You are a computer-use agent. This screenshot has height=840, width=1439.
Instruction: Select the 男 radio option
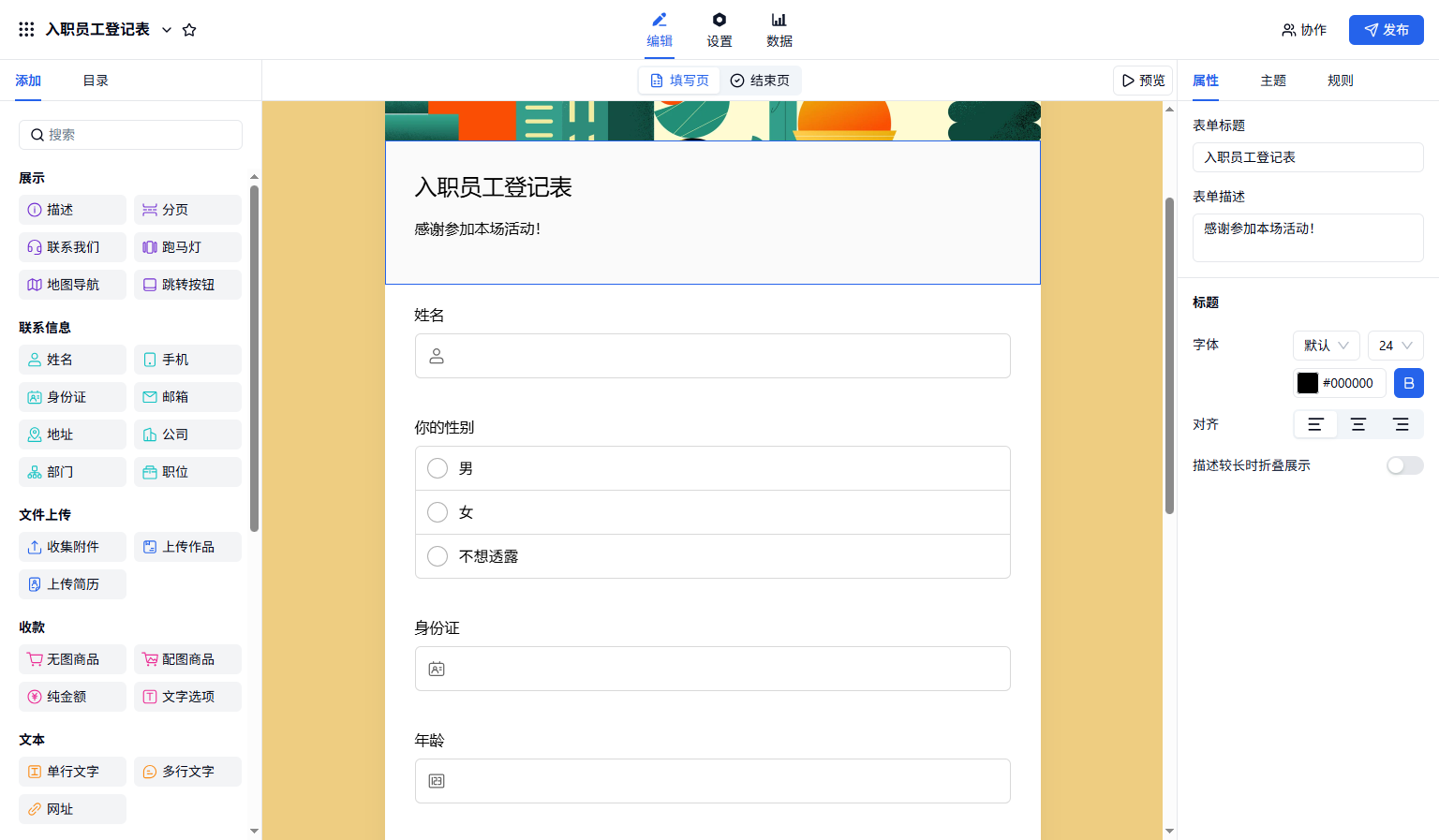(438, 468)
